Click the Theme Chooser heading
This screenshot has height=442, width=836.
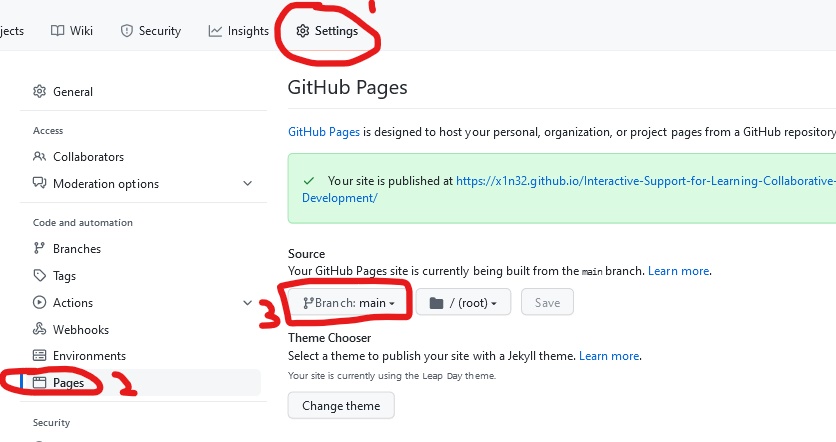pos(329,337)
